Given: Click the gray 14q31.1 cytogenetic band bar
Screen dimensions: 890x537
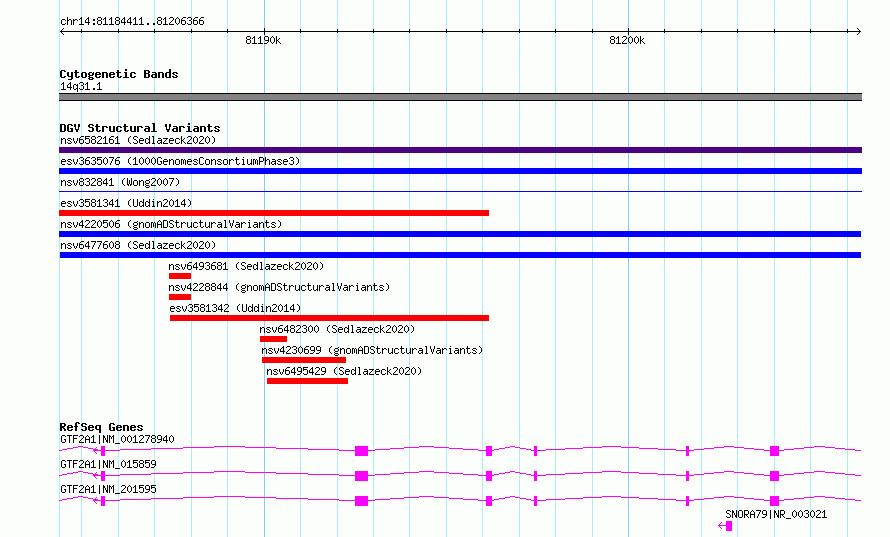Looking at the screenshot, I should 460,97.
